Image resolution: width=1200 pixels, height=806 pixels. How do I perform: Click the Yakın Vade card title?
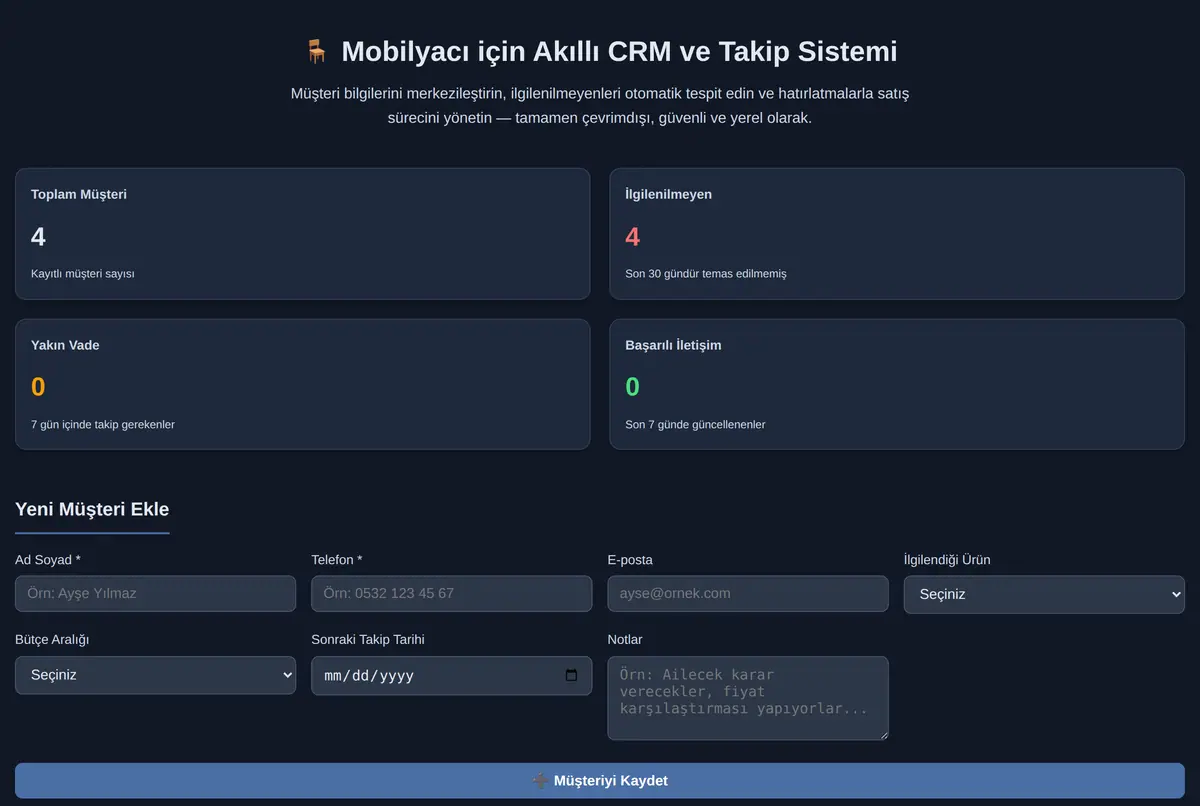click(65, 345)
